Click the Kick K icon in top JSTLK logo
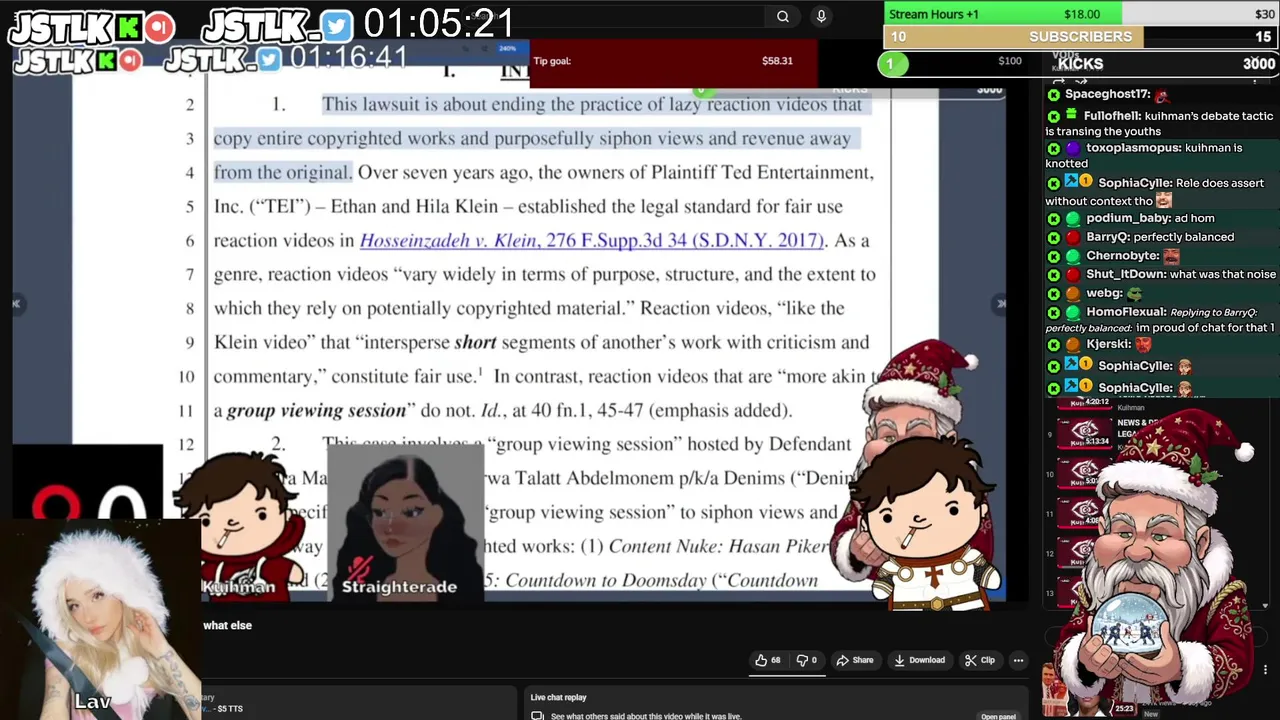 [x=128, y=28]
